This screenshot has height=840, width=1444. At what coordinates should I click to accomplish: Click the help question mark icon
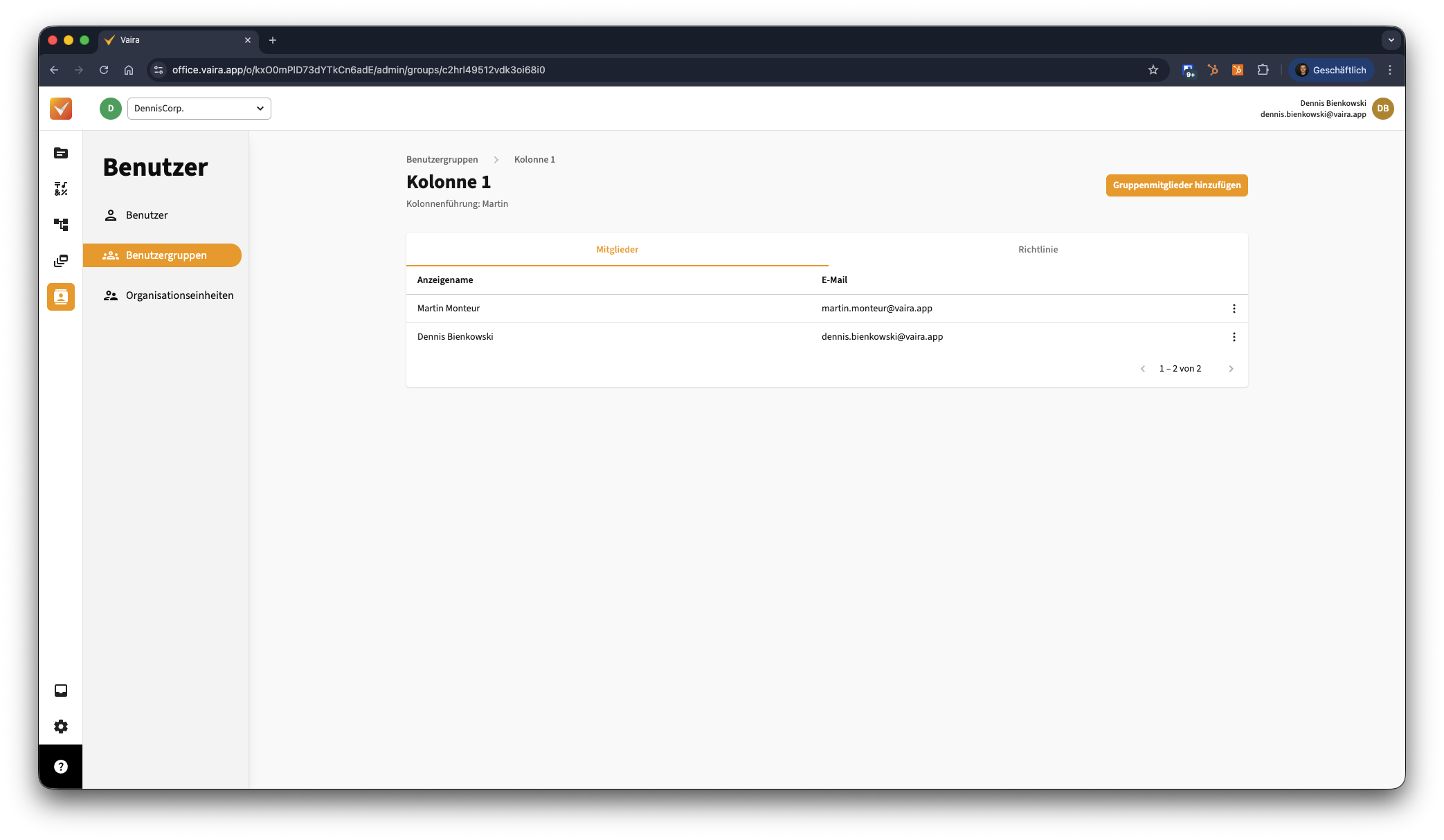pos(61,767)
